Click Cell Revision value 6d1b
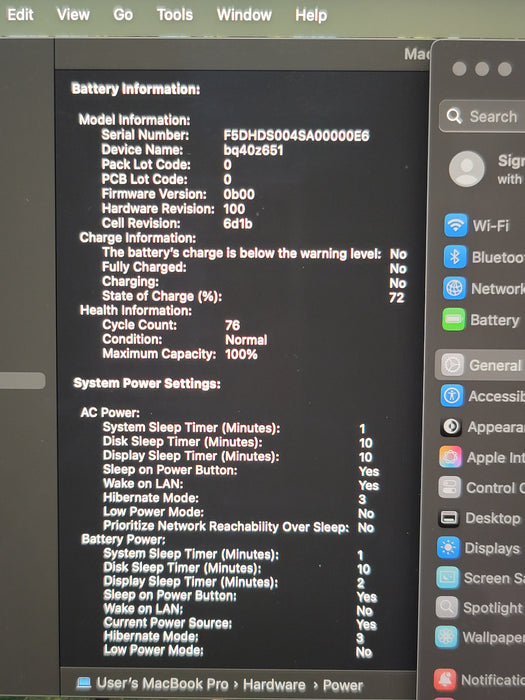The width and height of the screenshot is (525, 700). tap(238, 223)
